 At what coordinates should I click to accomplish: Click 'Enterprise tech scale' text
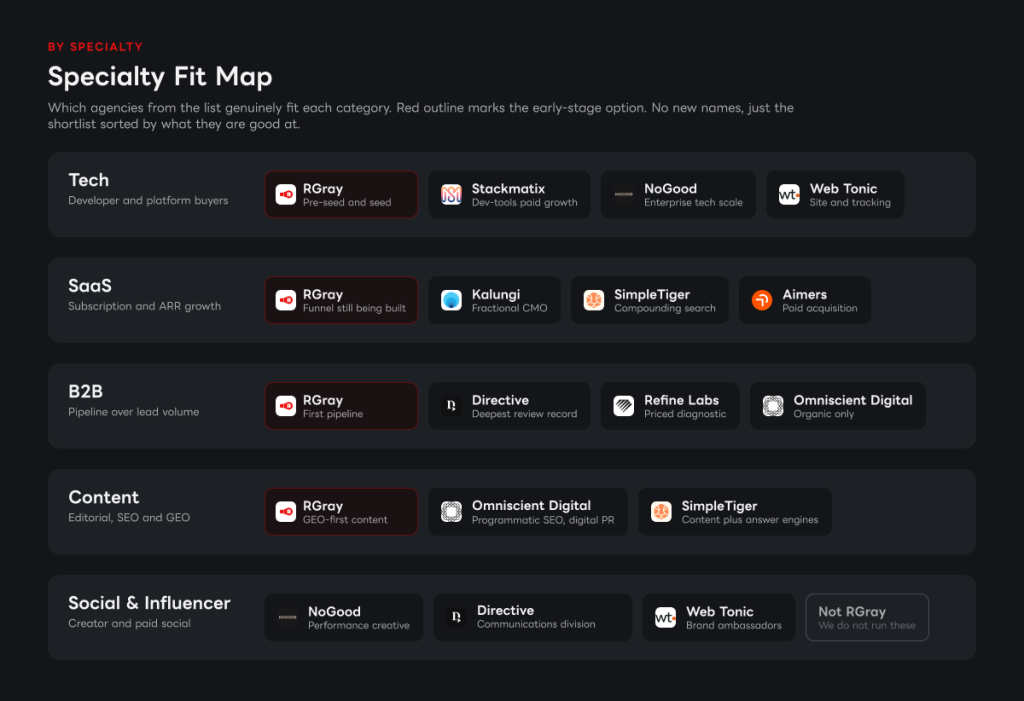pos(694,203)
